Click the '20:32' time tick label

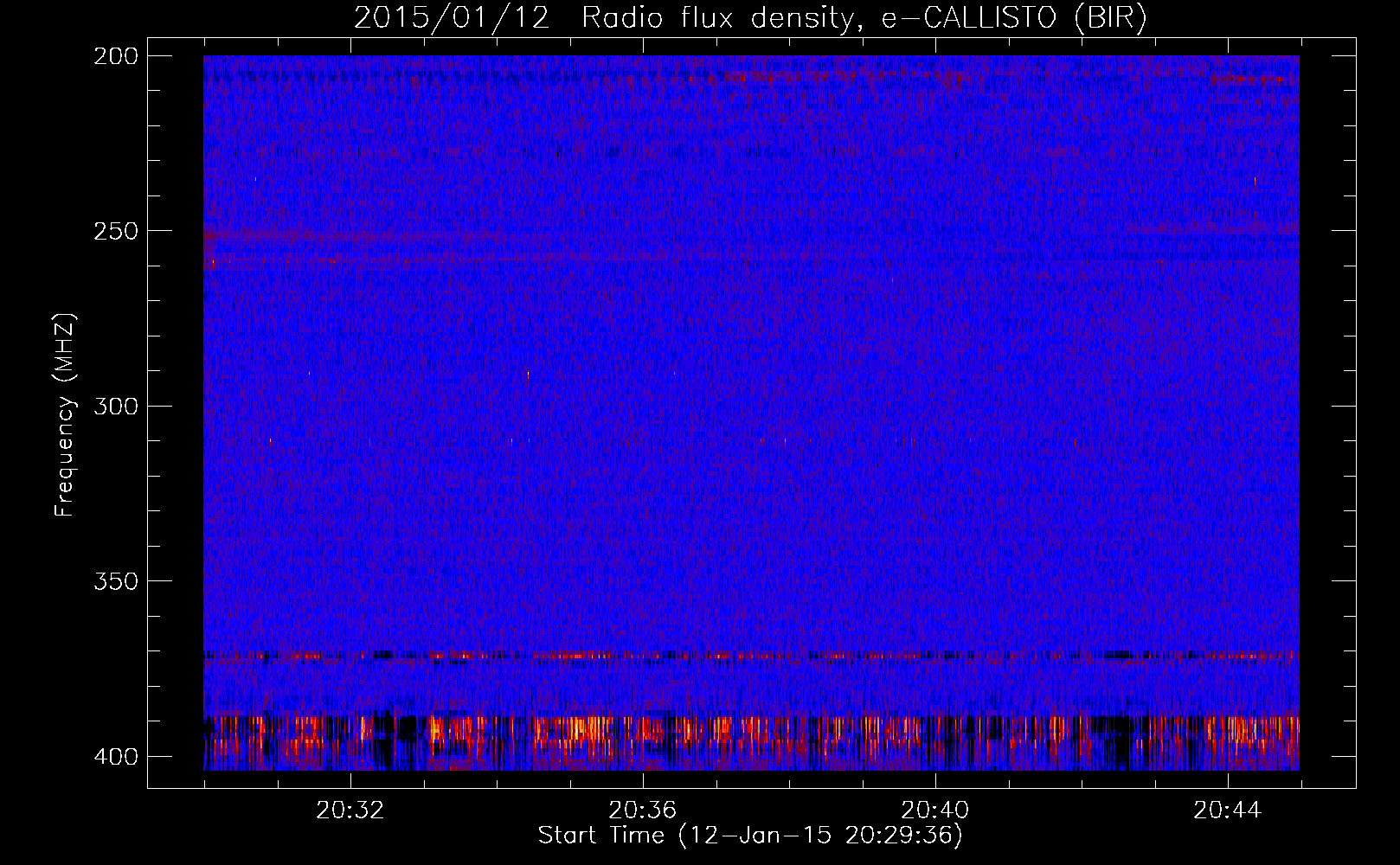[350, 811]
